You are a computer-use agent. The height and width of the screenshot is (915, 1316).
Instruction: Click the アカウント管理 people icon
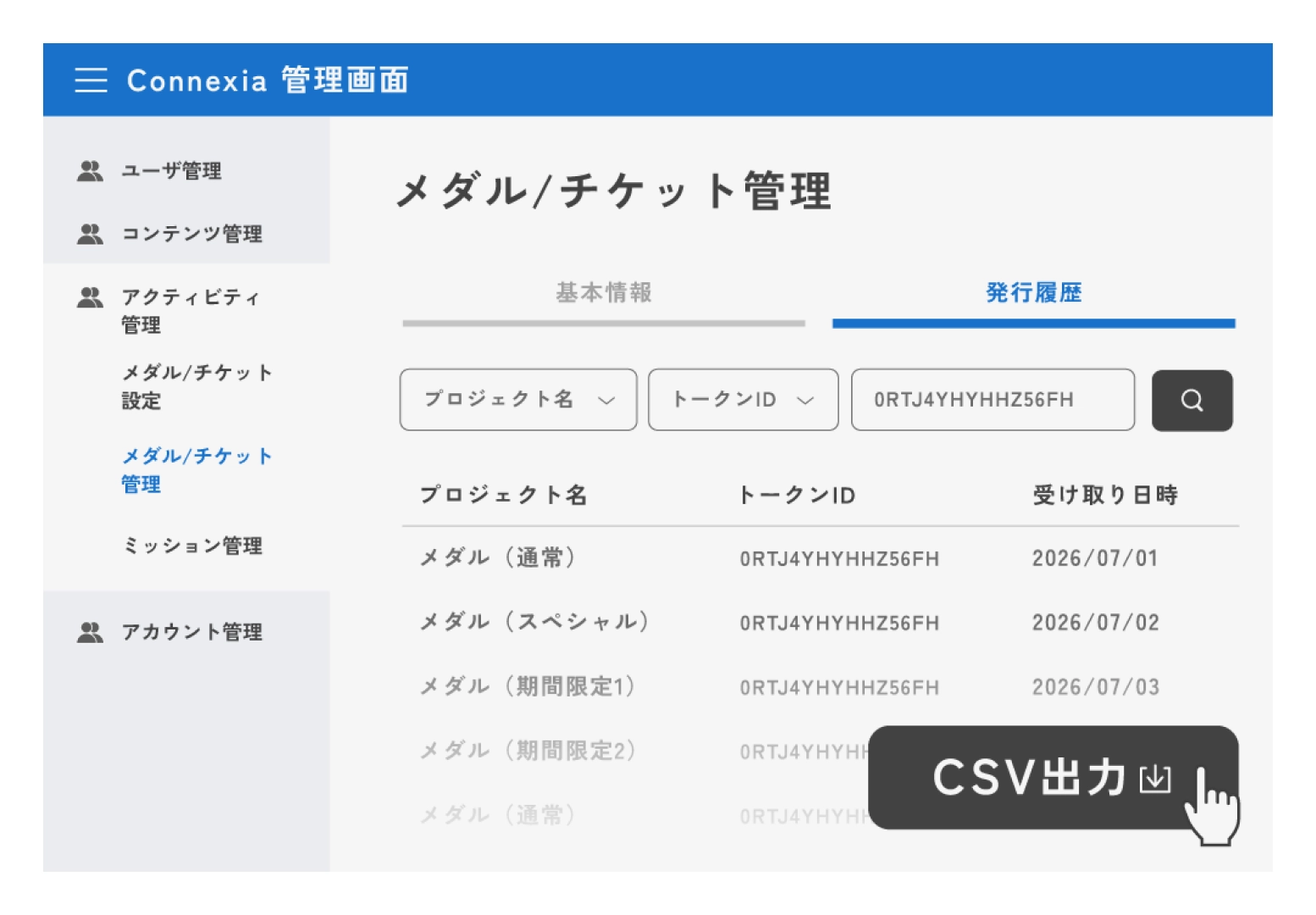(x=90, y=632)
